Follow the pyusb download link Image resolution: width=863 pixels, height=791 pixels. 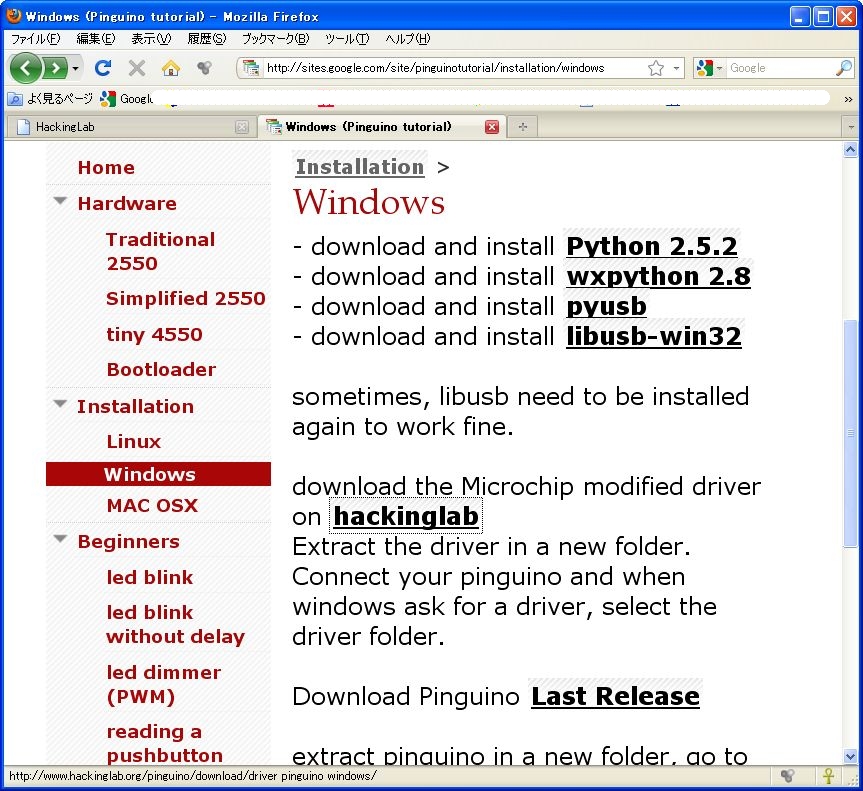point(607,307)
